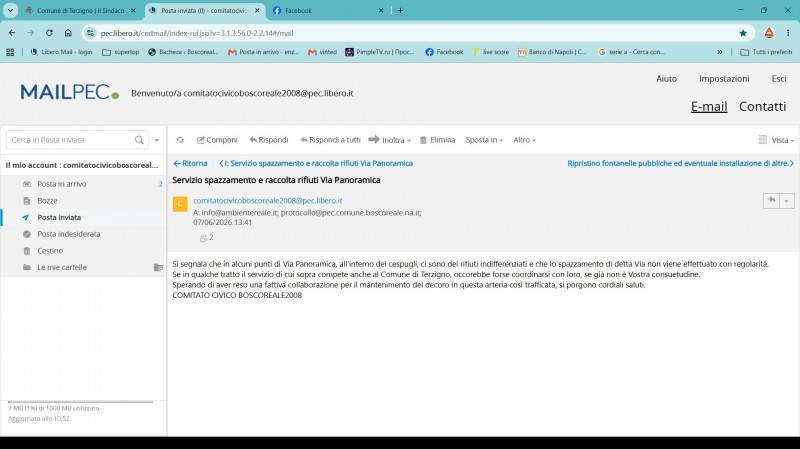Open Posta in arrivo Gmail bookmark

click(263, 52)
